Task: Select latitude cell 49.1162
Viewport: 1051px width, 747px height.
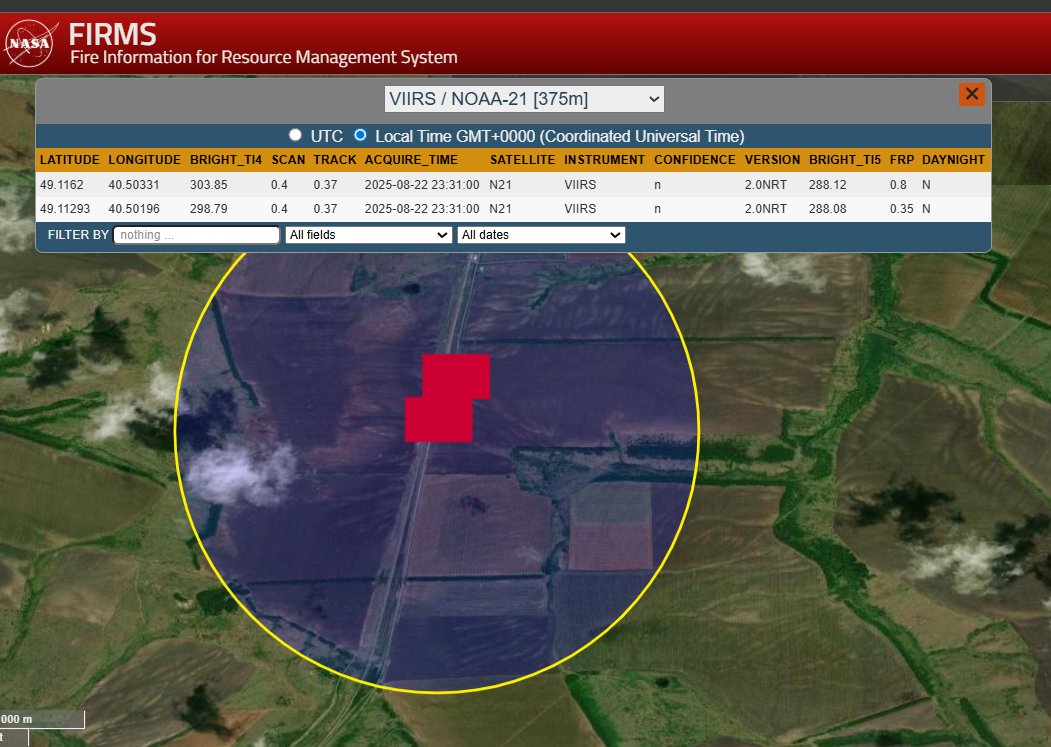Action: 61,184
